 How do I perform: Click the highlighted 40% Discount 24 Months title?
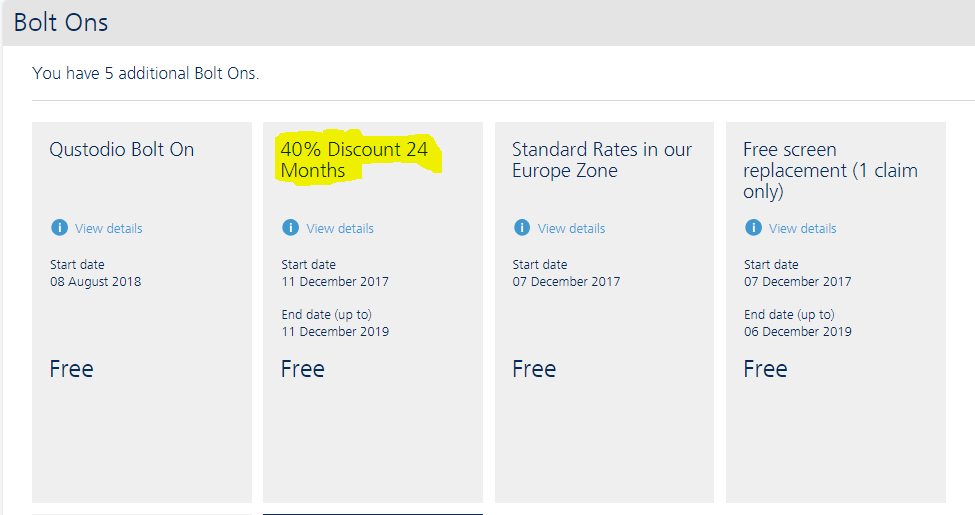tap(354, 160)
